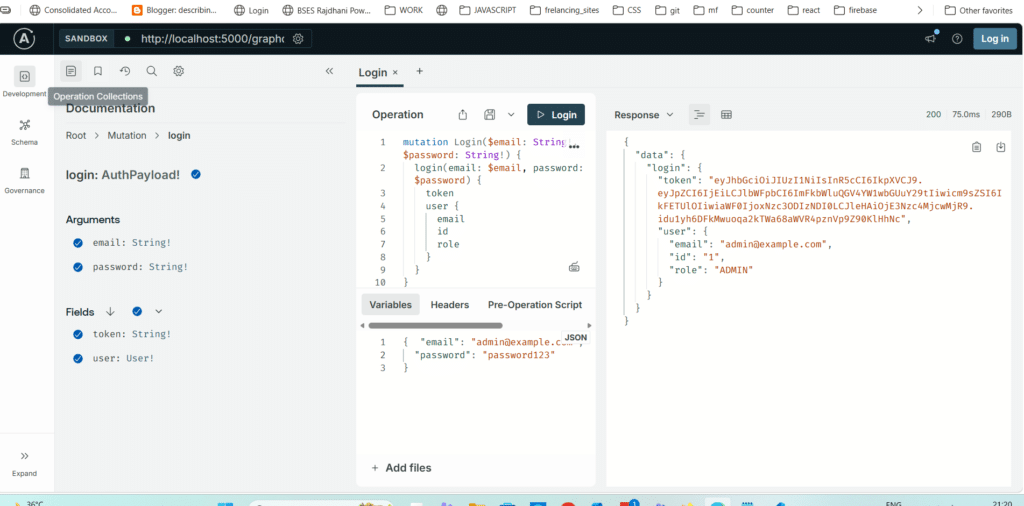Click the User! type link
The image size is (1024, 506).
tap(138, 358)
